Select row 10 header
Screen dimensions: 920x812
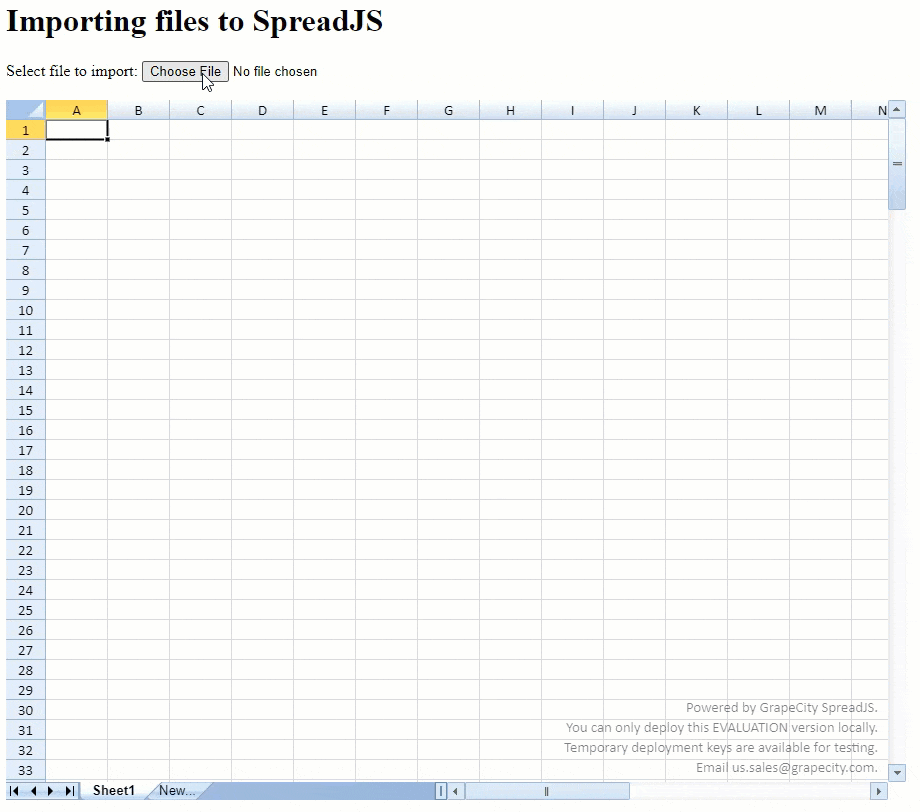pos(26,310)
